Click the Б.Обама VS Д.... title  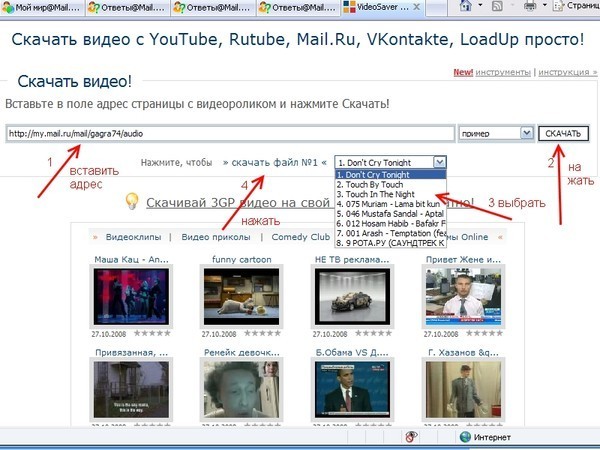tap(352, 352)
